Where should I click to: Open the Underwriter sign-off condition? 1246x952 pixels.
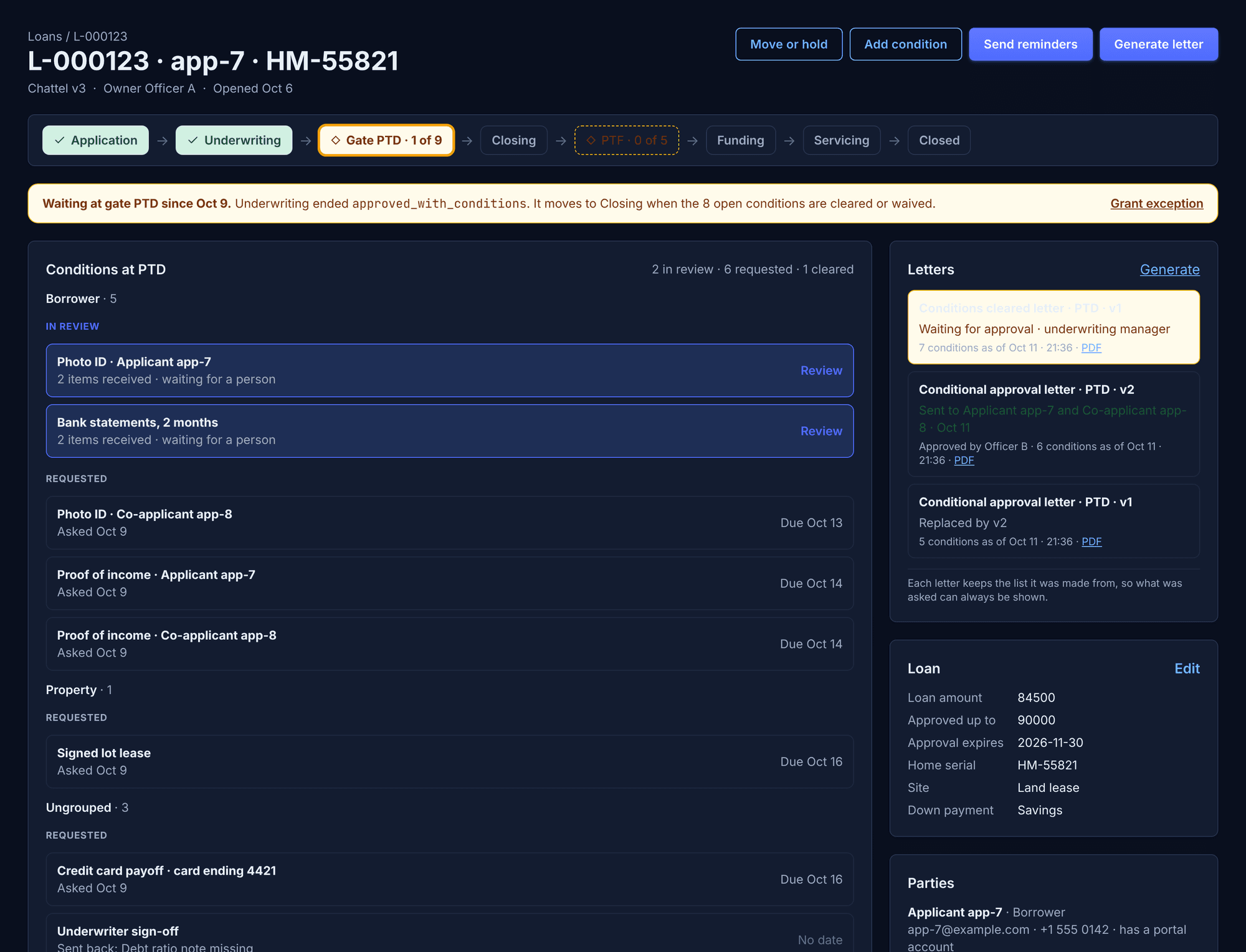pyautogui.click(x=449, y=933)
